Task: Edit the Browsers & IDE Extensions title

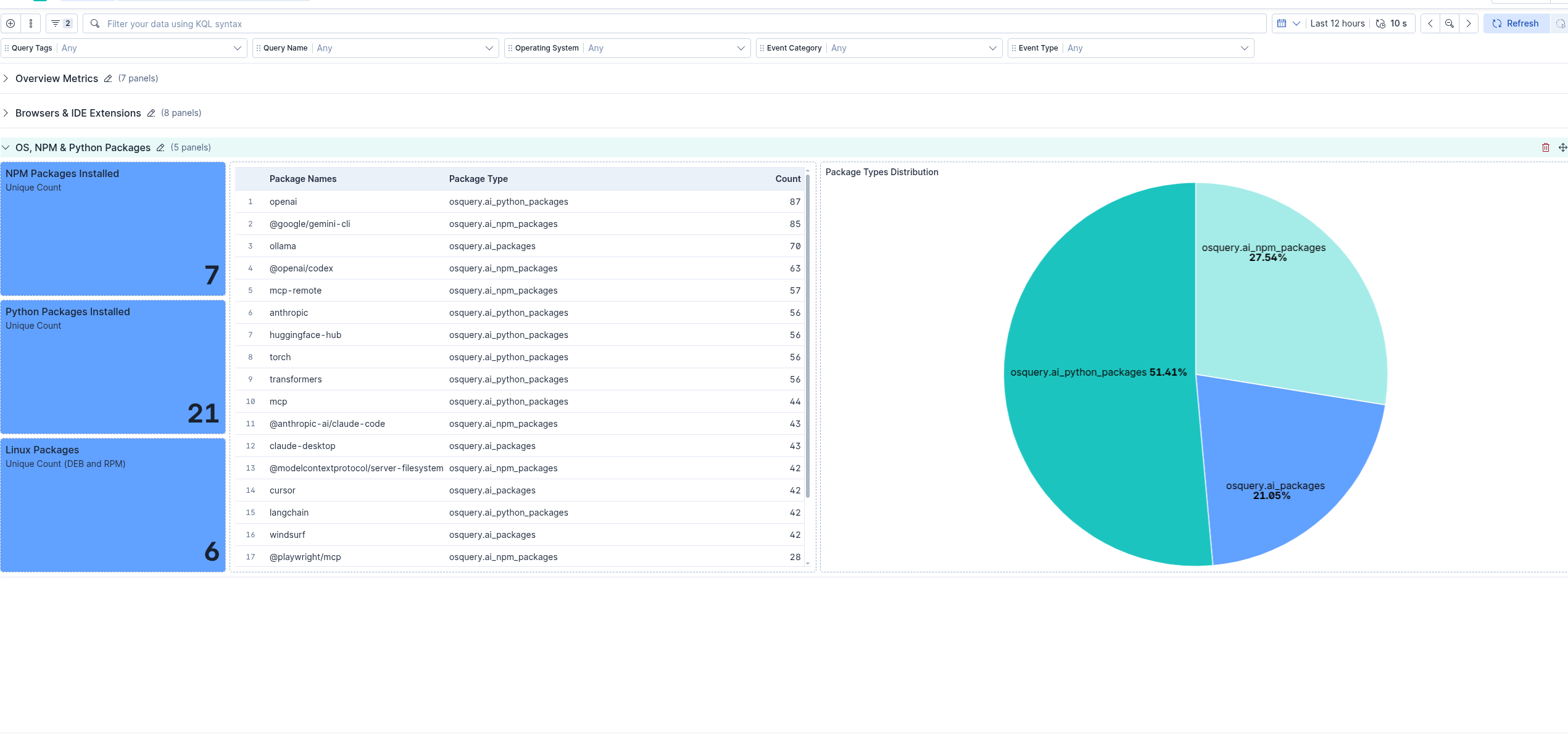Action: (x=151, y=113)
